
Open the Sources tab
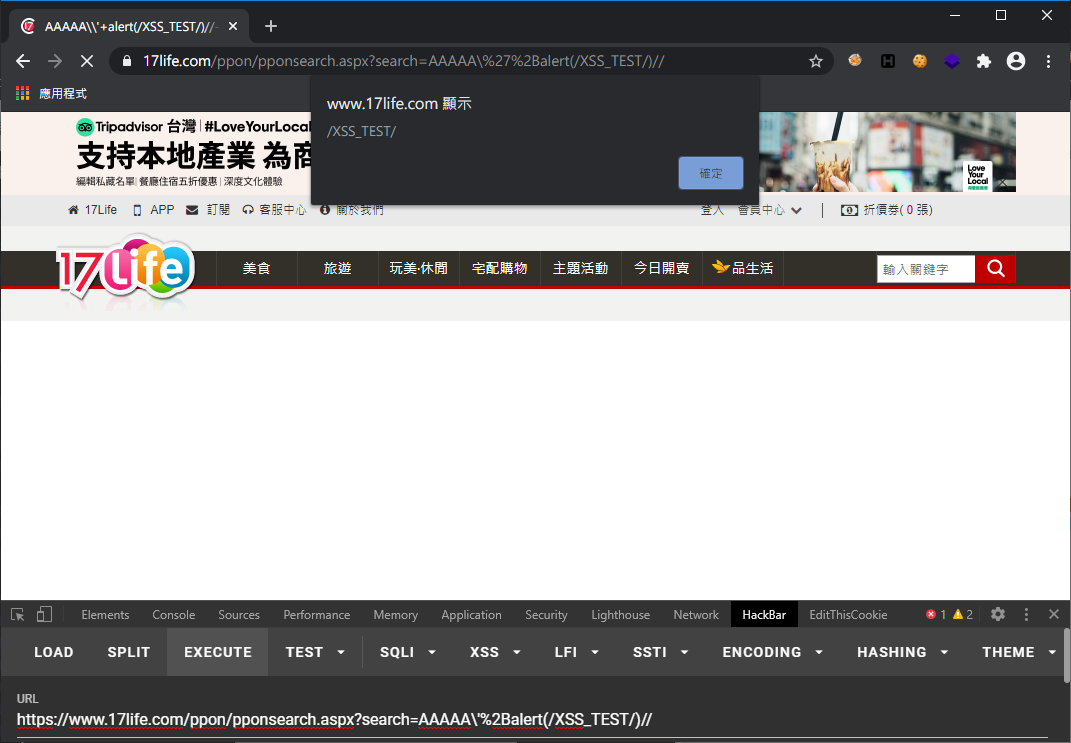239,615
